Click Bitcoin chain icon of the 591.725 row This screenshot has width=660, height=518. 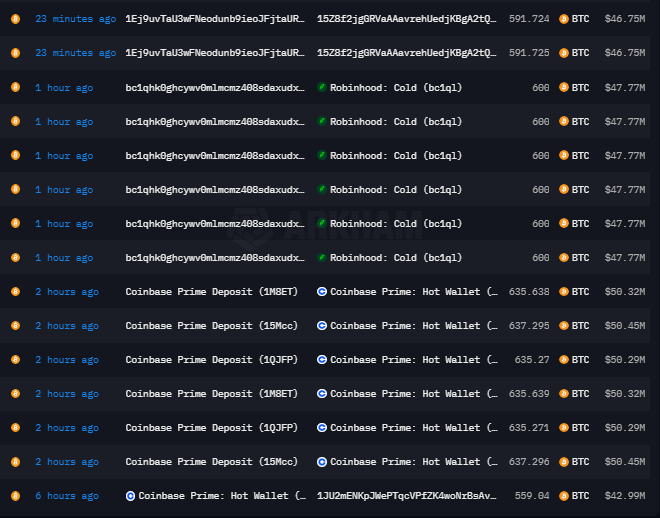(15, 53)
